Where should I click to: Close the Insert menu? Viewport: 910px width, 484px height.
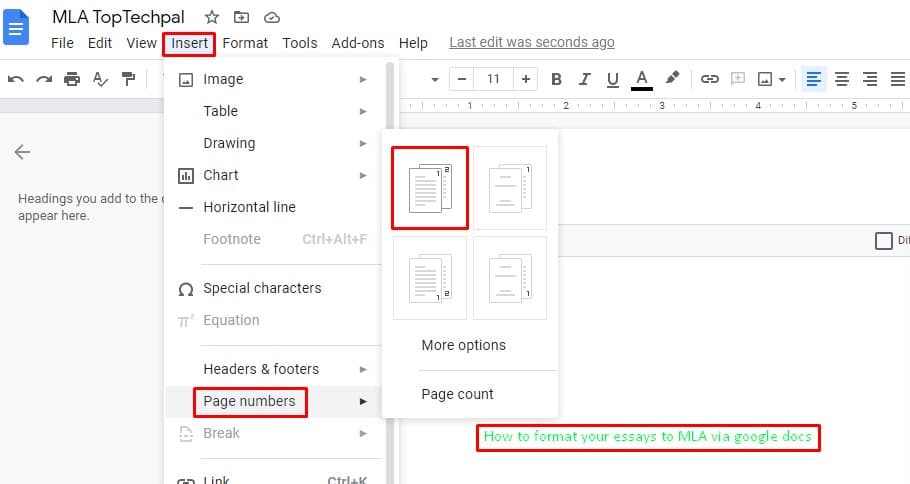pos(189,44)
